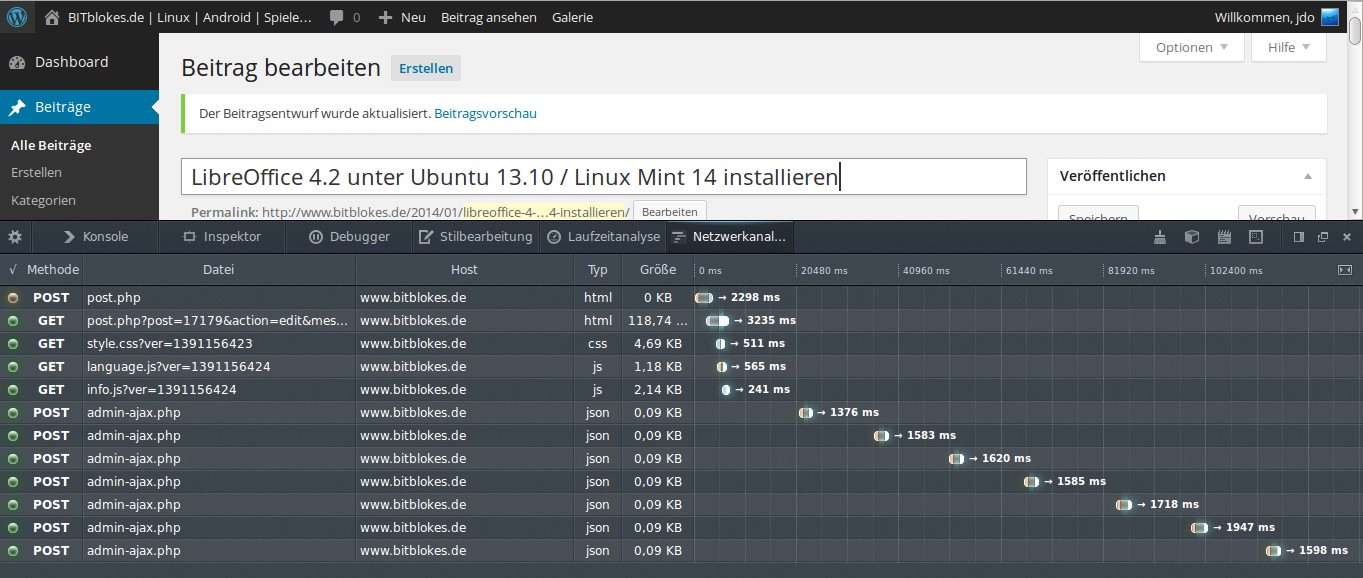Click the waterfall zoom reset icon
This screenshot has height=578, width=1363.
coord(1345,270)
